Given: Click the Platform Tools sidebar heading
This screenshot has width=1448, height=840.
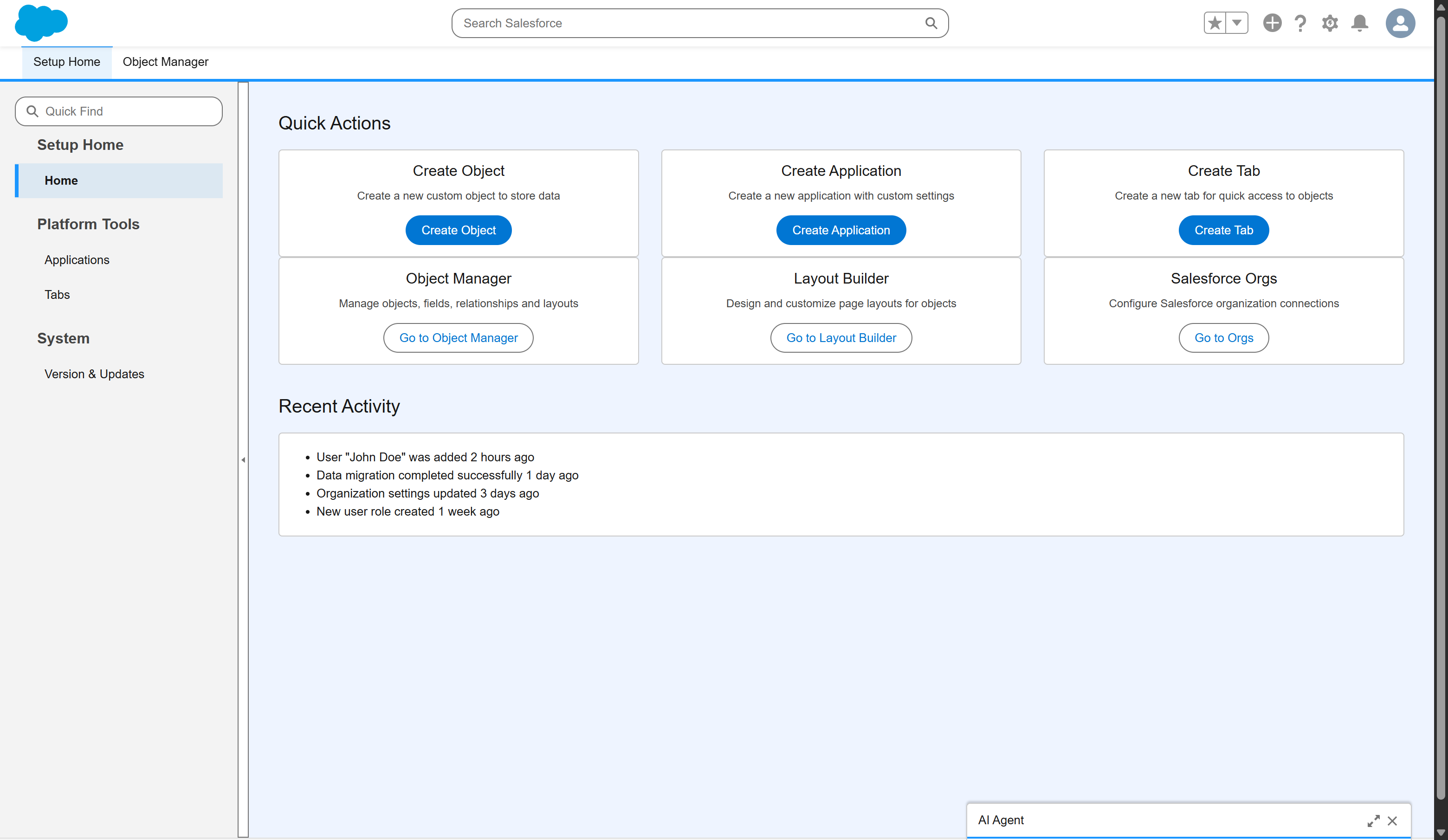Looking at the screenshot, I should pos(89,224).
